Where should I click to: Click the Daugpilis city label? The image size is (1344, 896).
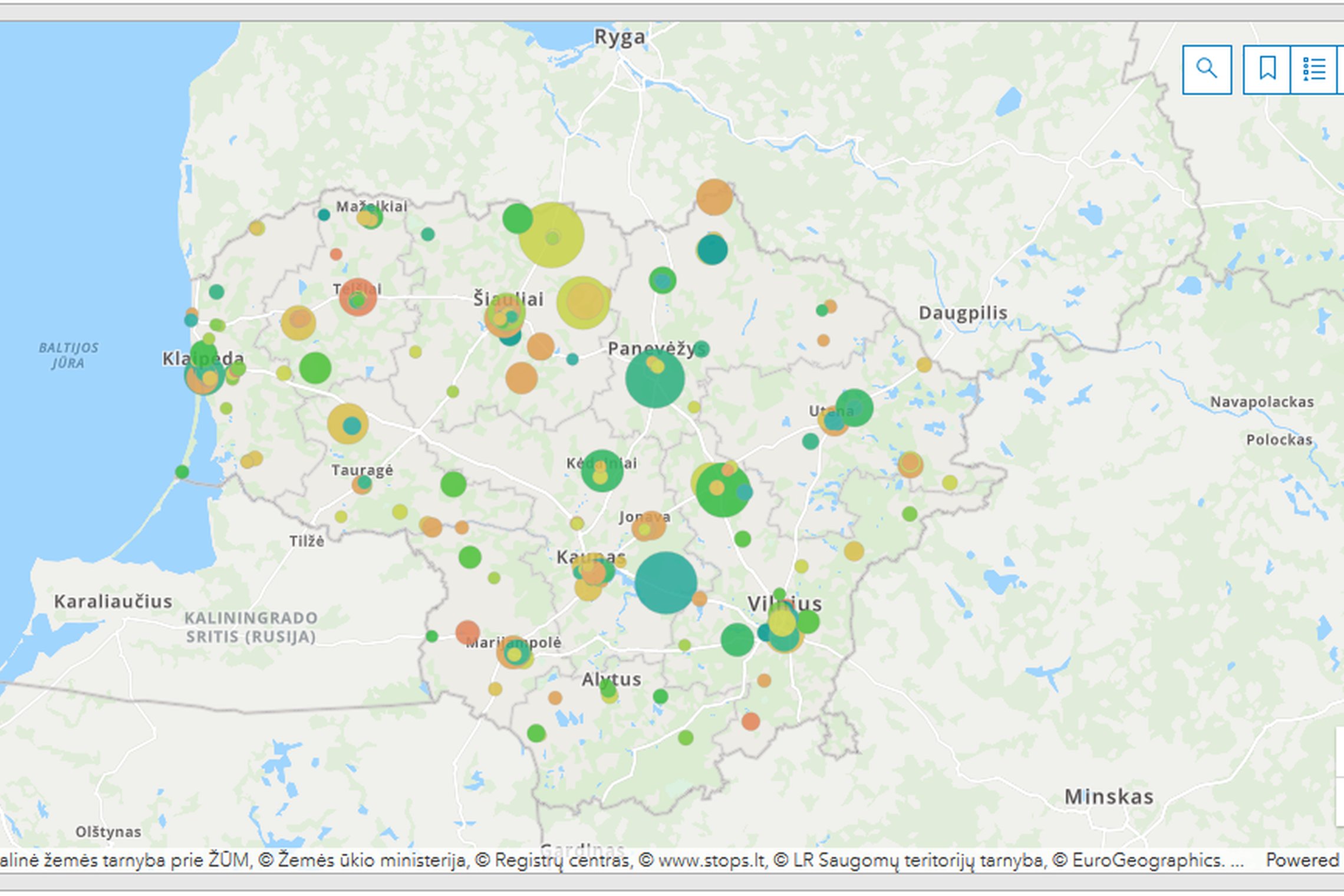[x=963, y=312]
